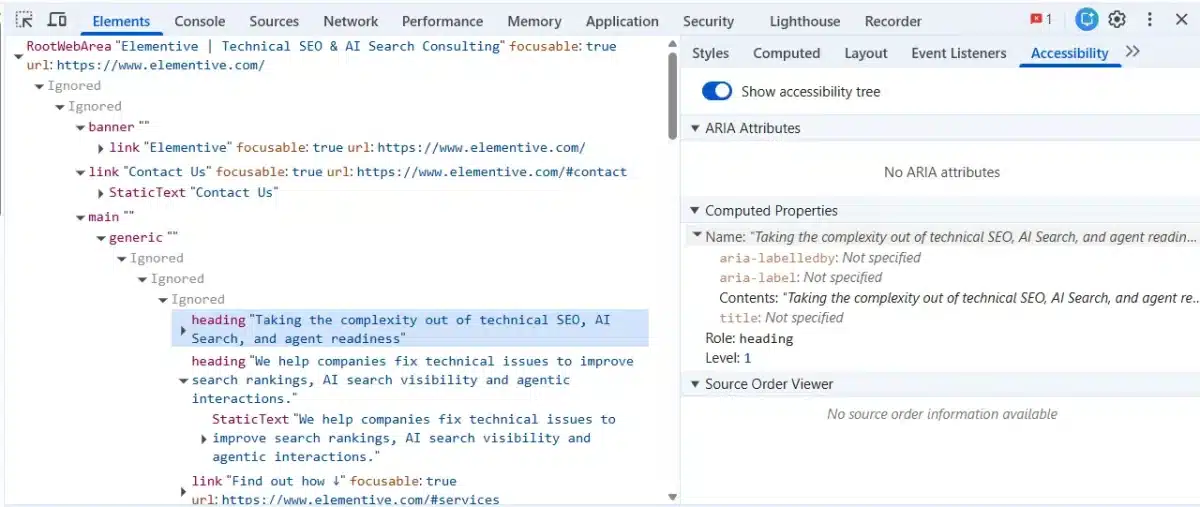Click the scrollbar up arrow in tree pane

[673, 45]
